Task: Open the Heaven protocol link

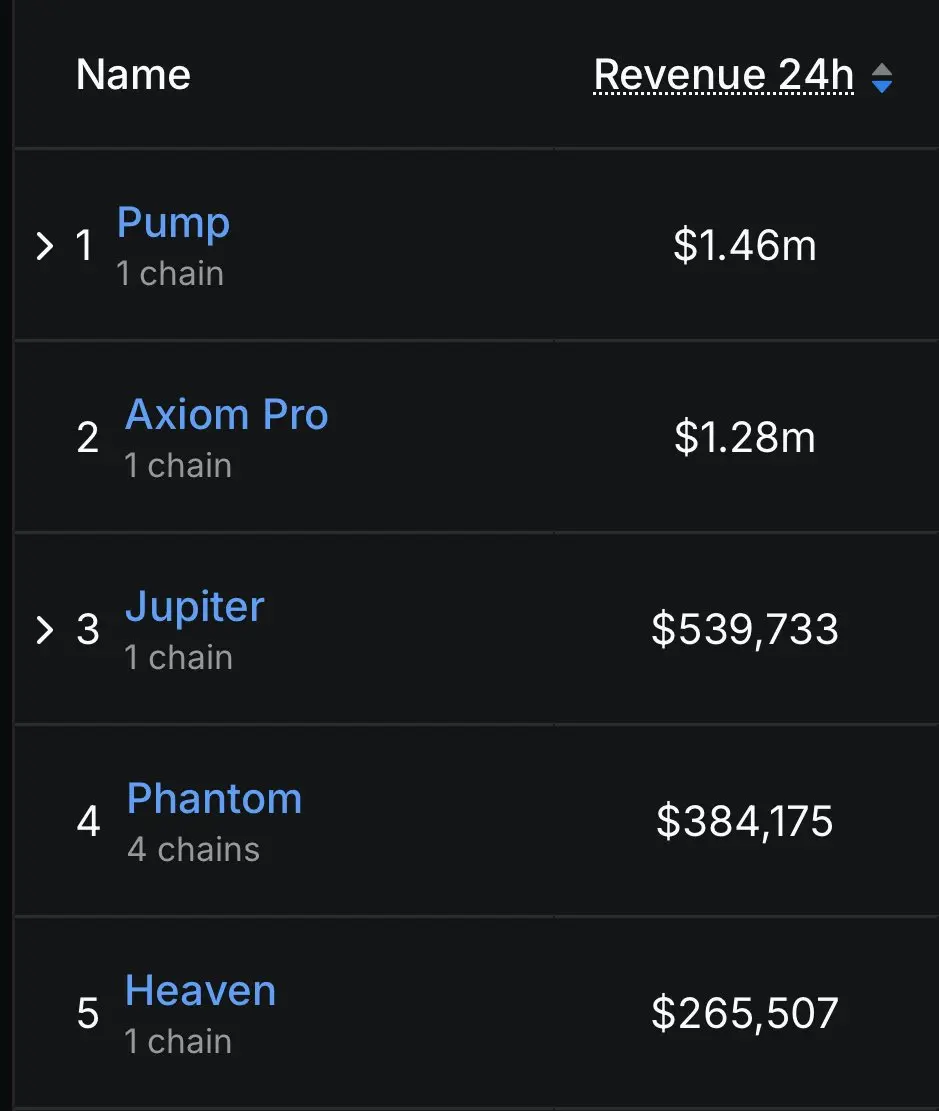Action: (201, 991)
